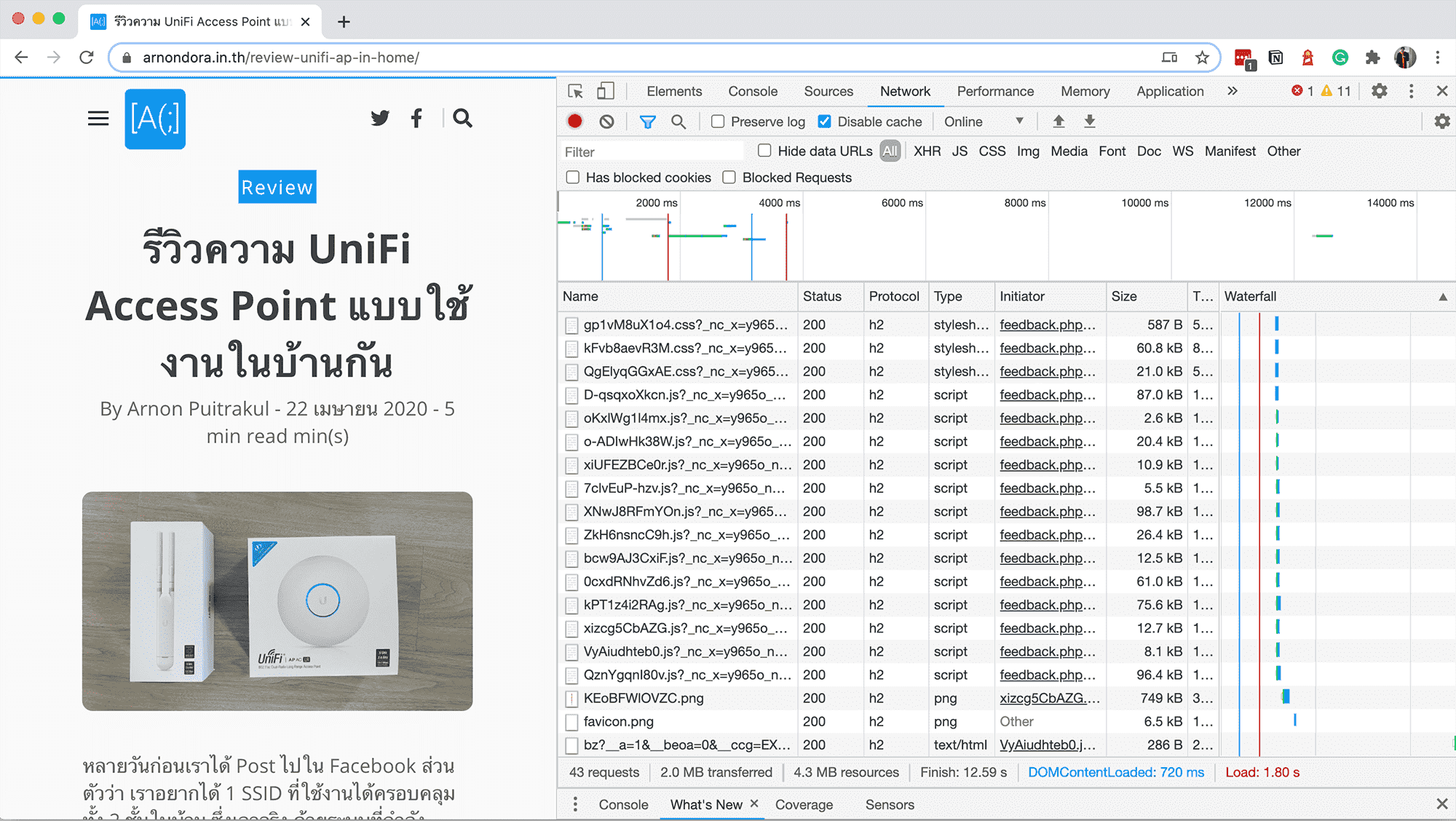Filter requests by Img type

(1028, 151)
